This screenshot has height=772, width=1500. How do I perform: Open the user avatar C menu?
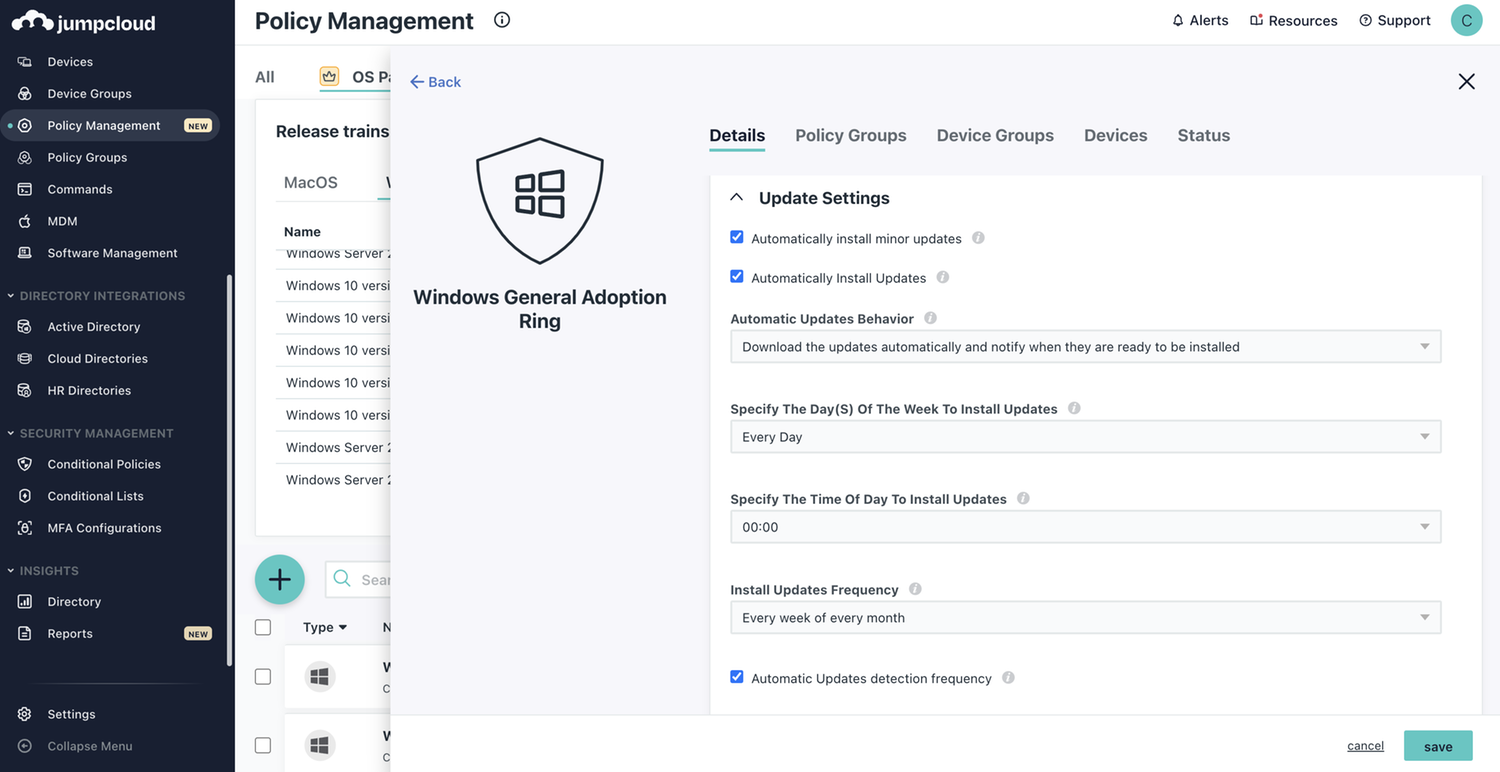coord(1467,20)
